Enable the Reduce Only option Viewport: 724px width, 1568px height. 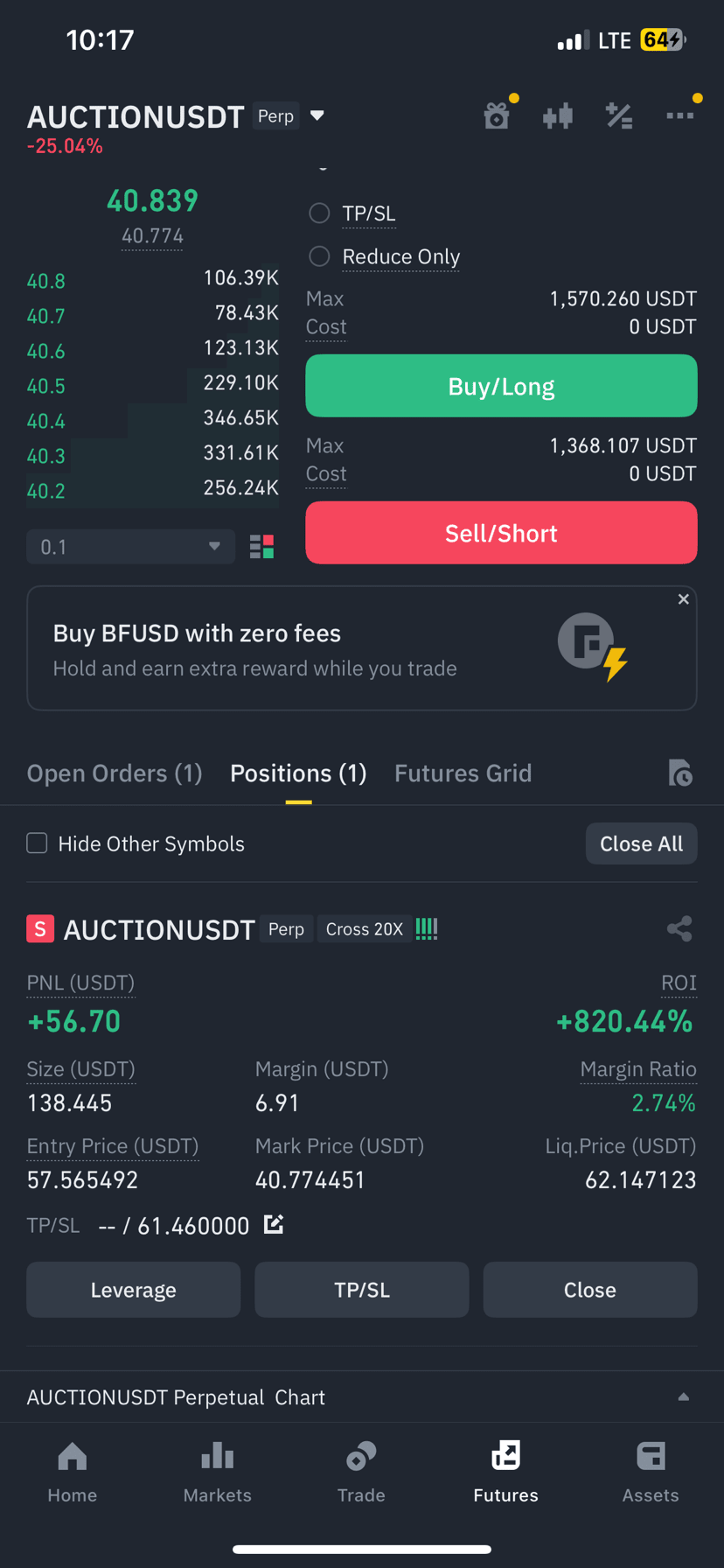(x=319, y=256)
